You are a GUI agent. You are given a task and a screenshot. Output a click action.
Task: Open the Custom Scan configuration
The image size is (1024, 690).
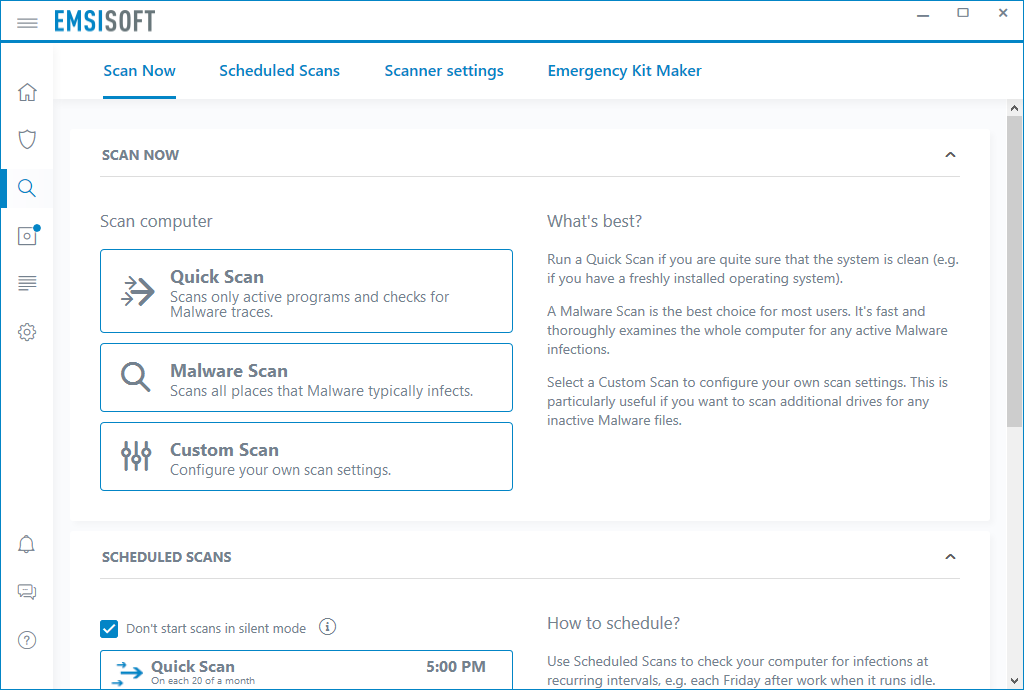pos(306,456)
